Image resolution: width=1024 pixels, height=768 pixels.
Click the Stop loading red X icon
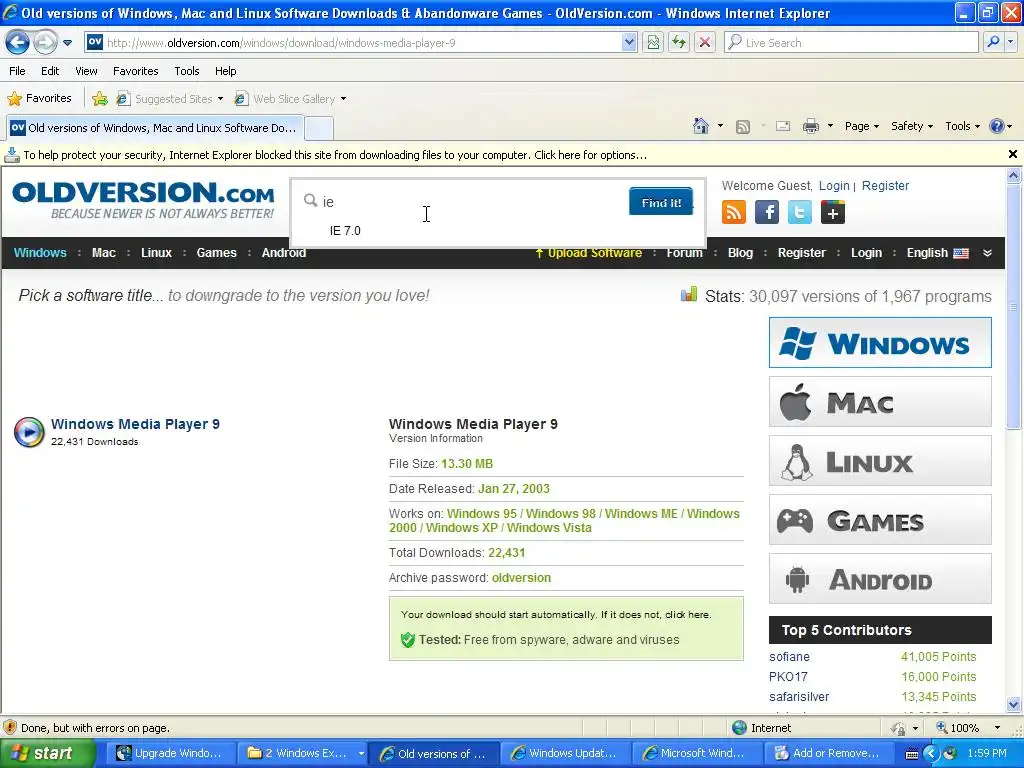[705, 43]
